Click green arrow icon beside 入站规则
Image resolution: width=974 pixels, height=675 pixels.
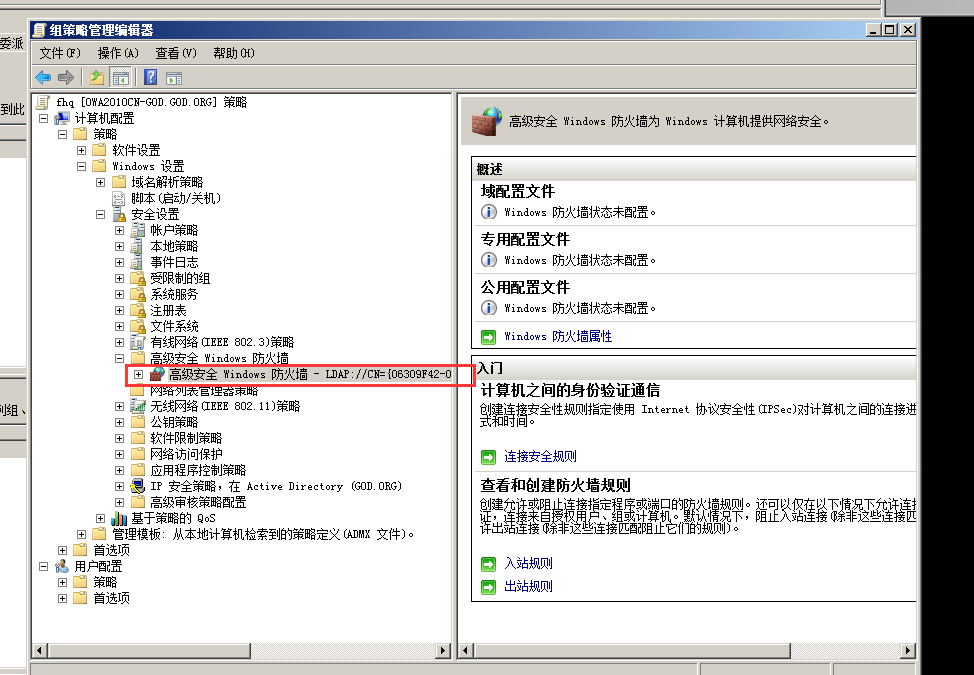coord(489,564)
